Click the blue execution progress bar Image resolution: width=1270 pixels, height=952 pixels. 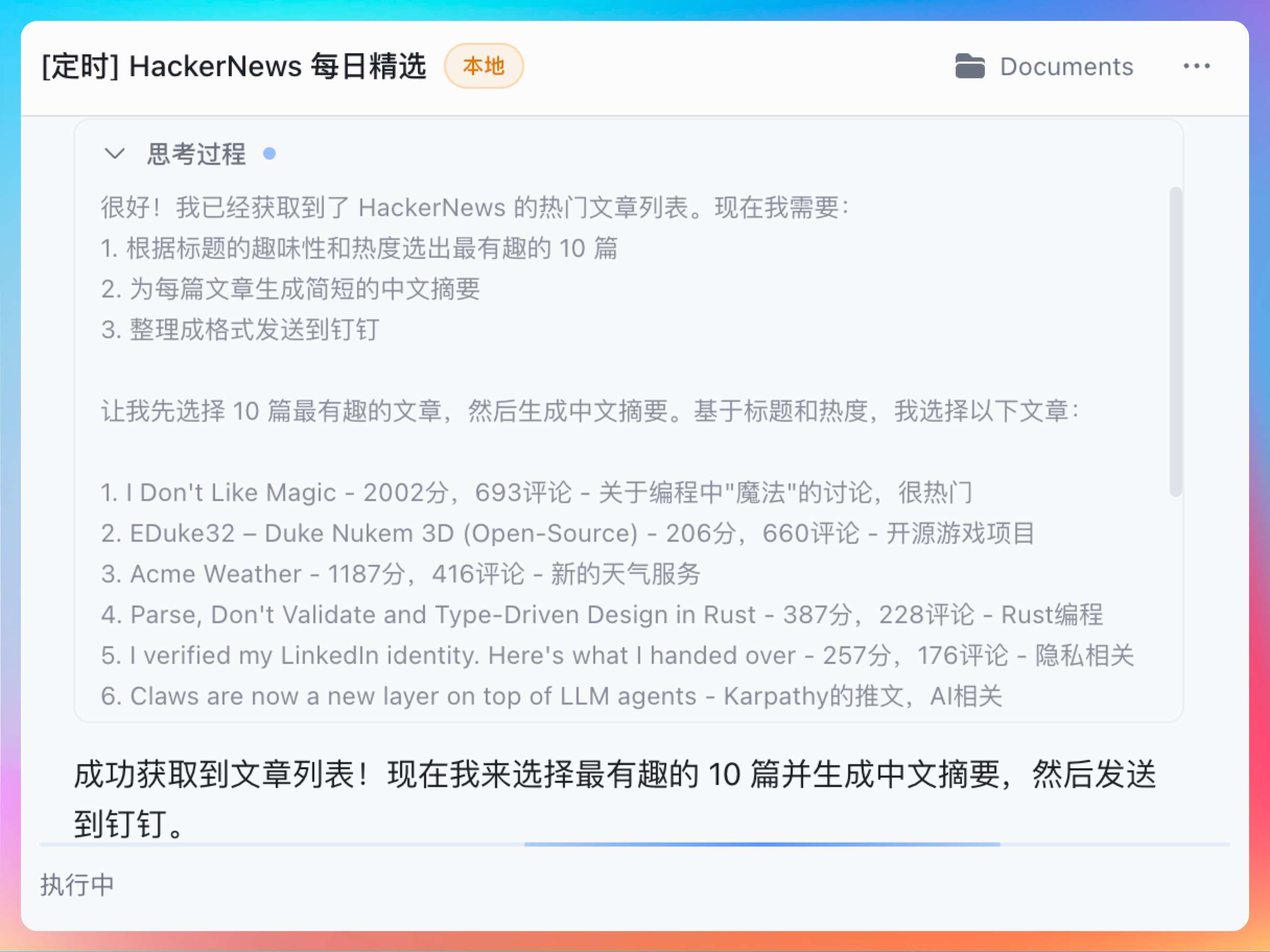point(762,844)
